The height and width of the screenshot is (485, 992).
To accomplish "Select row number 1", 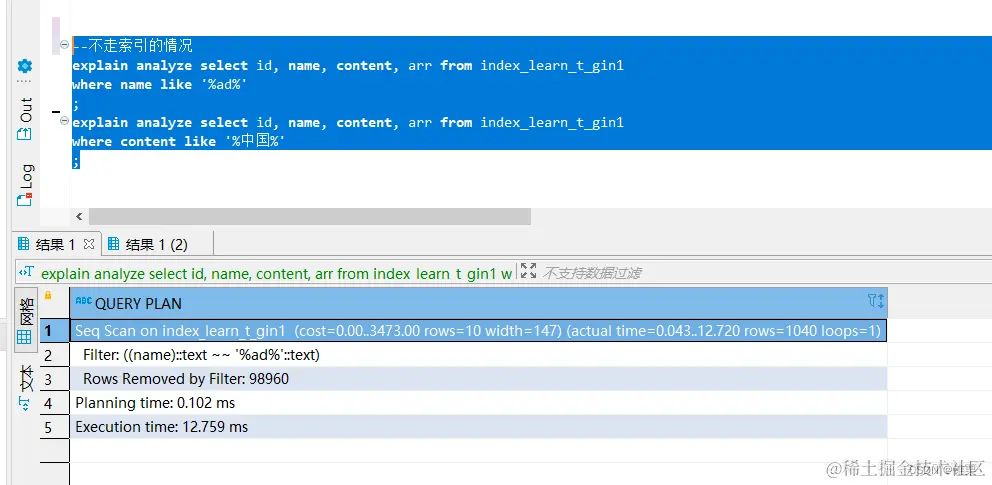I will [55, 331].
